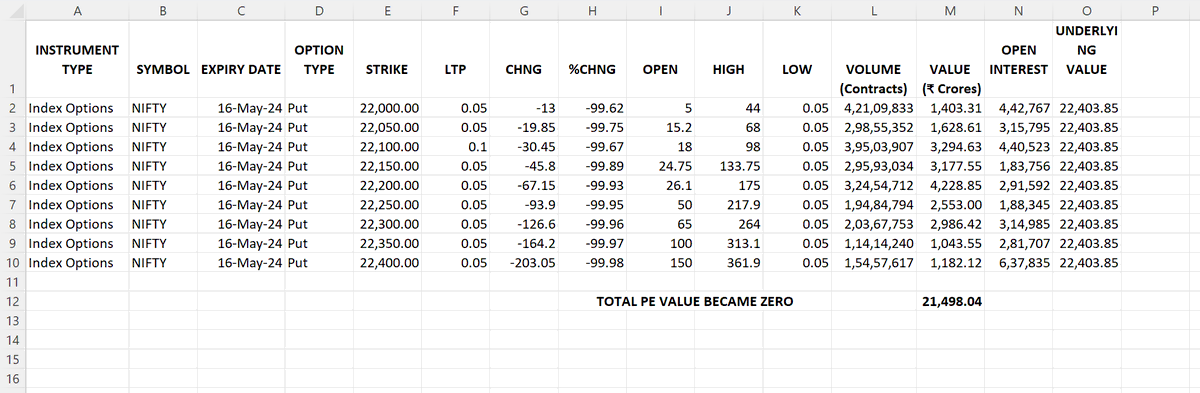1200x393 pixels.
Task: Select NIFTY symbol cell in row 6
Action: pos(162,185)
